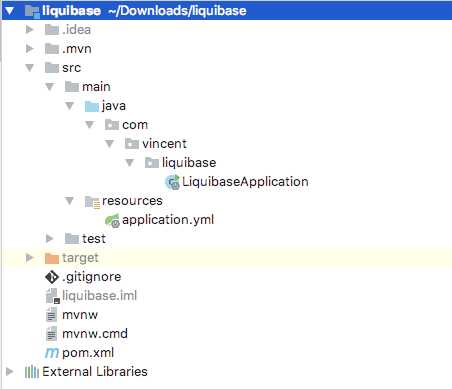Click the .mvn folder icon
452x389 pixels.
[52, 49]
